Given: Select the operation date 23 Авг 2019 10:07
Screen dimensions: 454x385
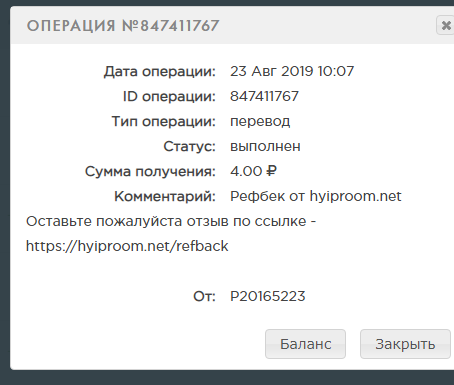Looking at the screenshot, I should point(292,71).
